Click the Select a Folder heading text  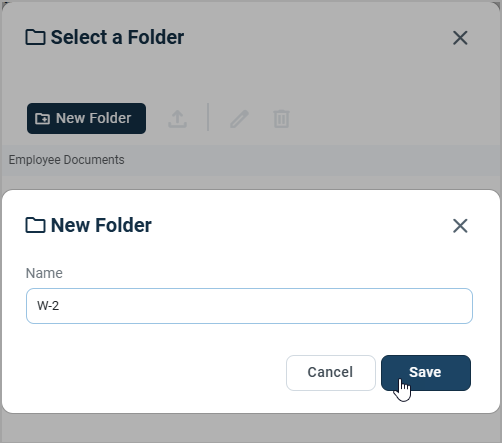tap(117, 37)
